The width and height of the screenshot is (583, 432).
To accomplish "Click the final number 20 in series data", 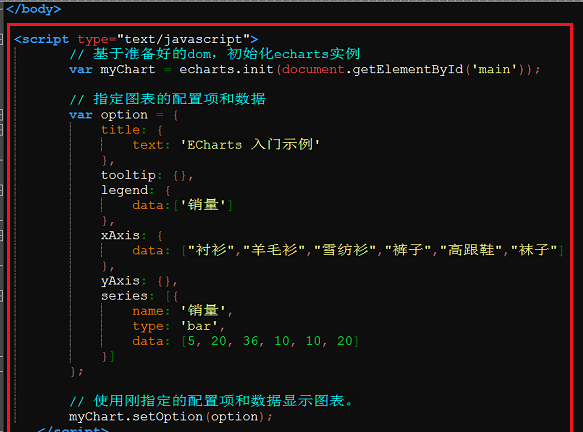I will [345, 341].
